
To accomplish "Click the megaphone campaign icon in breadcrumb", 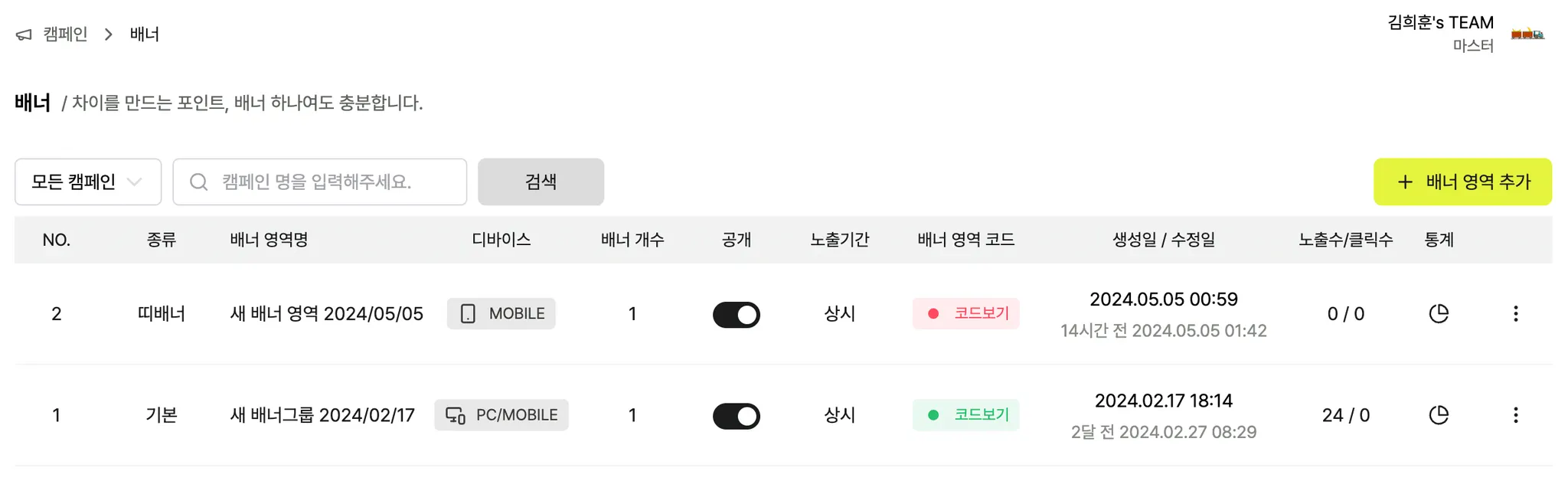I will pyautogui.click(x=24, y=34).
